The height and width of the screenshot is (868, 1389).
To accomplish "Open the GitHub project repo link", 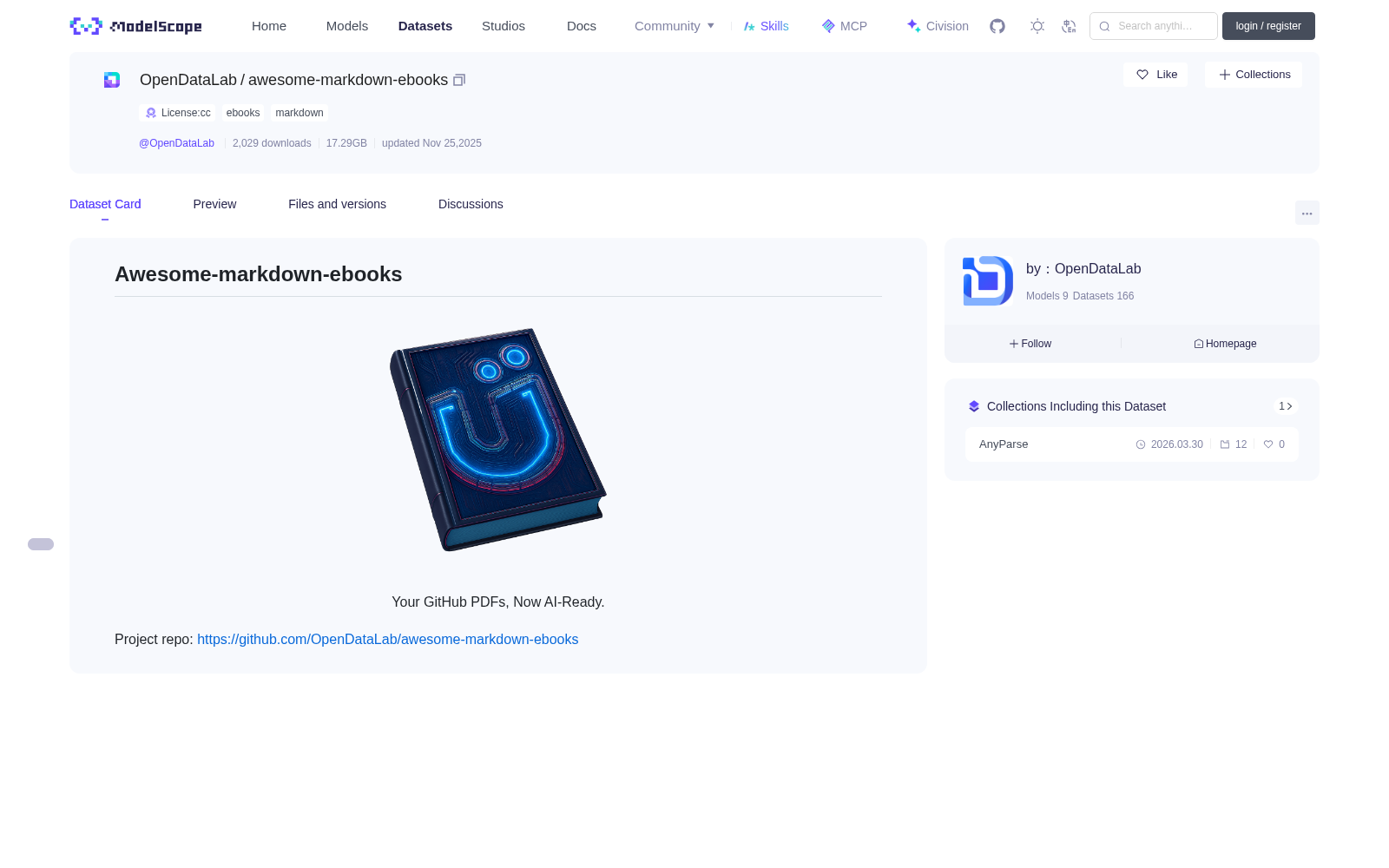I will click(x=387, y=640).
